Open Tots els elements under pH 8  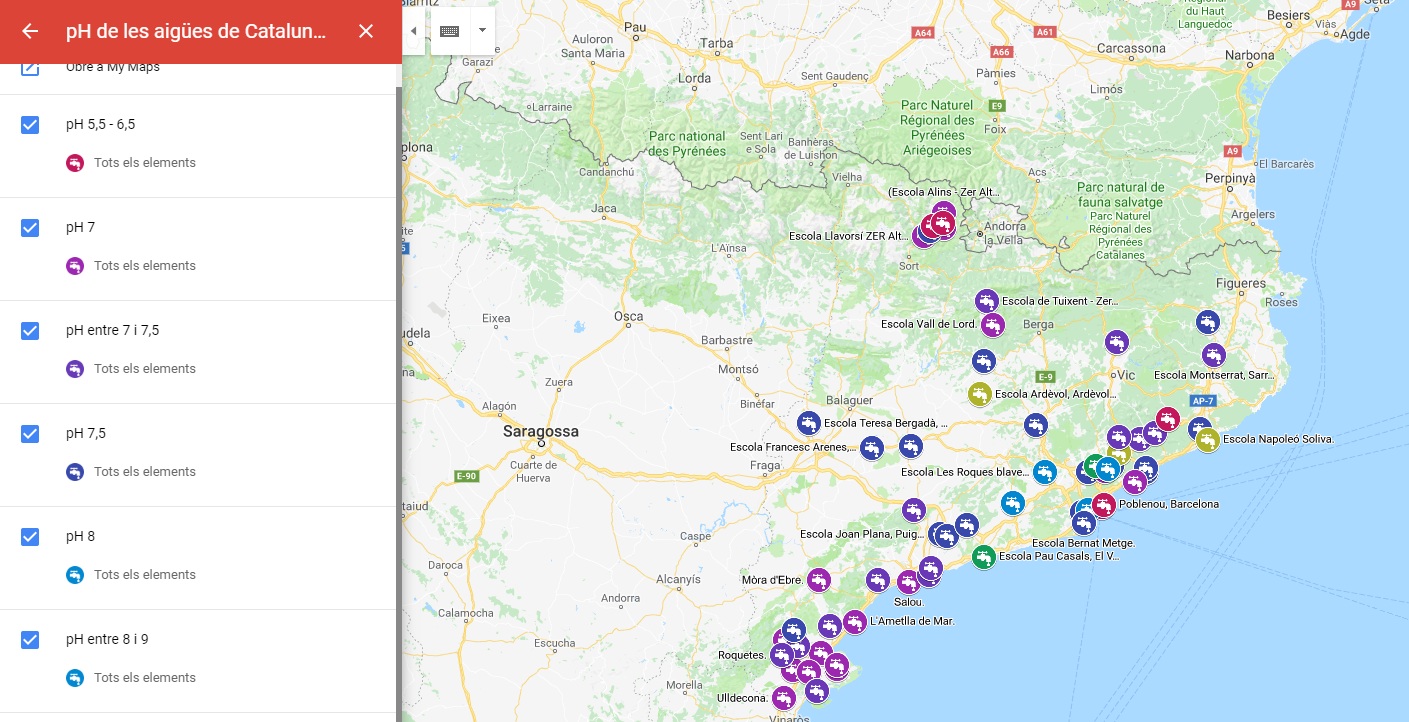click(x=144, y=575)
